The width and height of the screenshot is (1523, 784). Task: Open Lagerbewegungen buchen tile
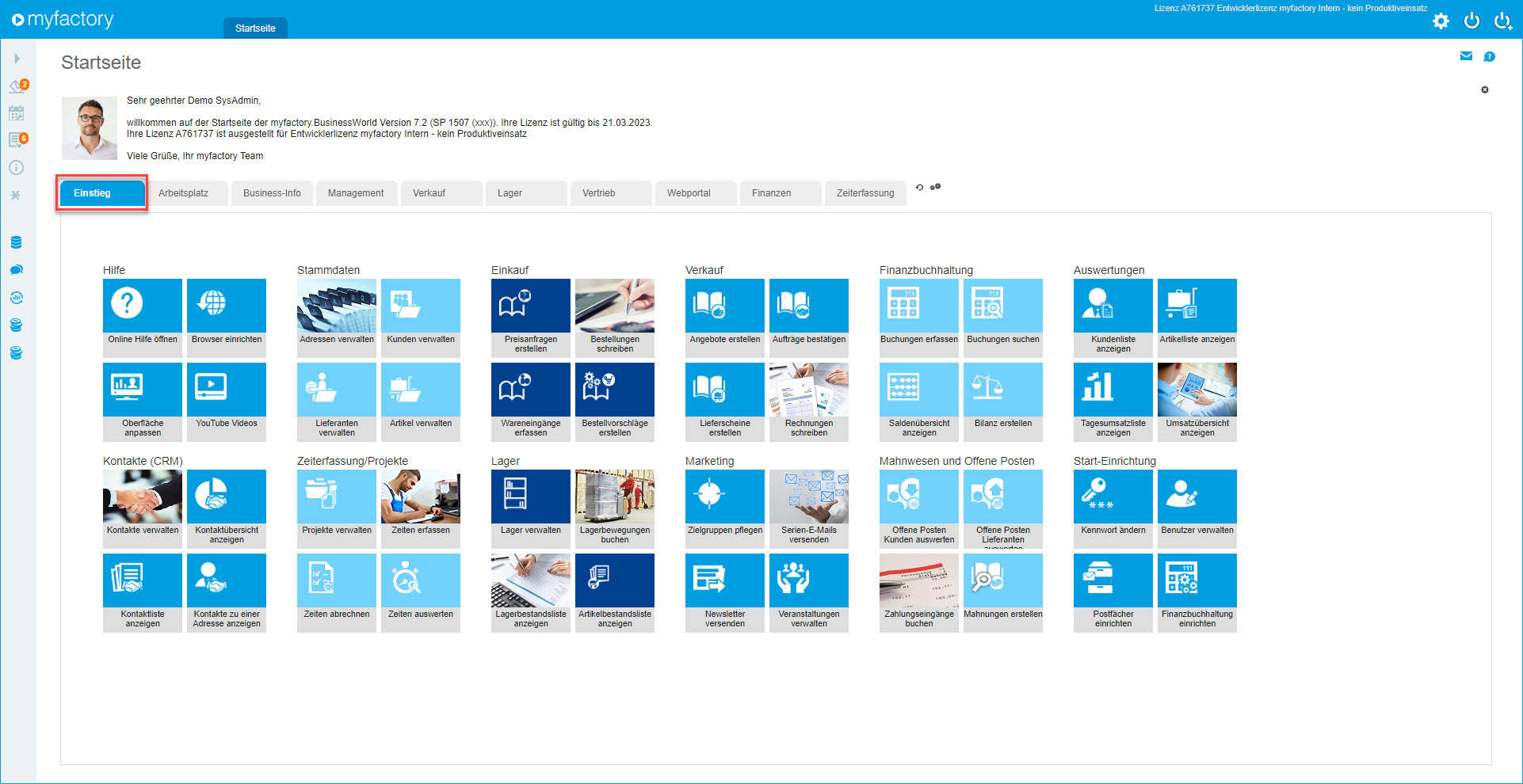pyautogui.click(x=615, y=508)
